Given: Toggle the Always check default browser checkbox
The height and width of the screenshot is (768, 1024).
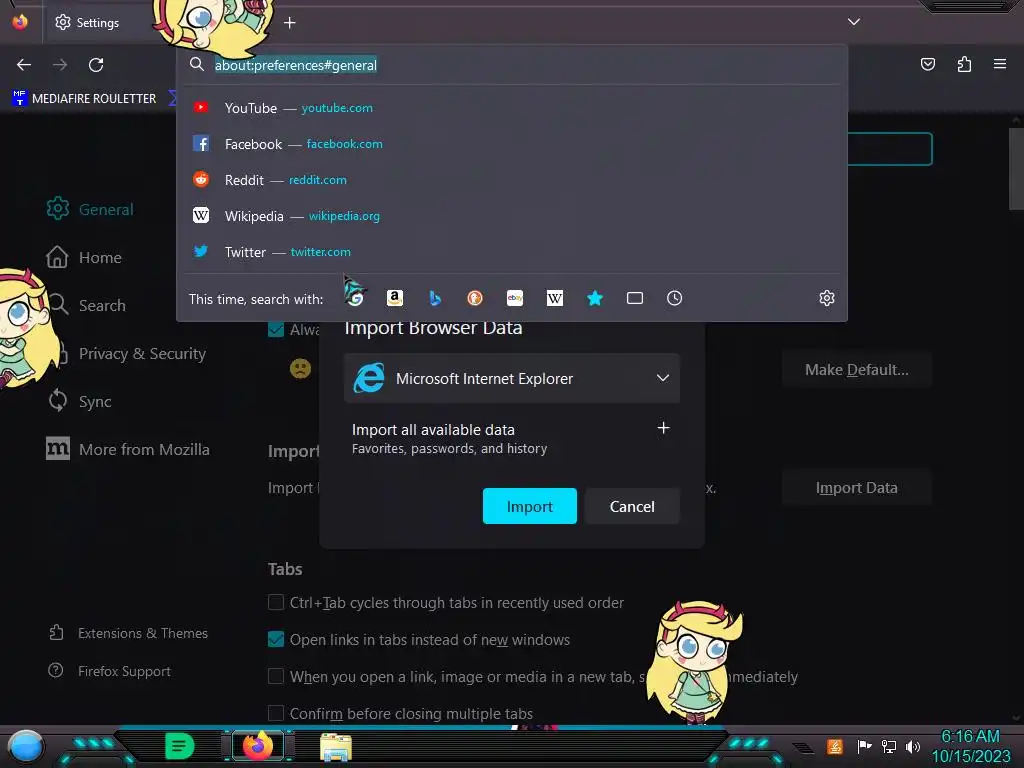Looking at the screenshot, I should click(x=276, y=330).
